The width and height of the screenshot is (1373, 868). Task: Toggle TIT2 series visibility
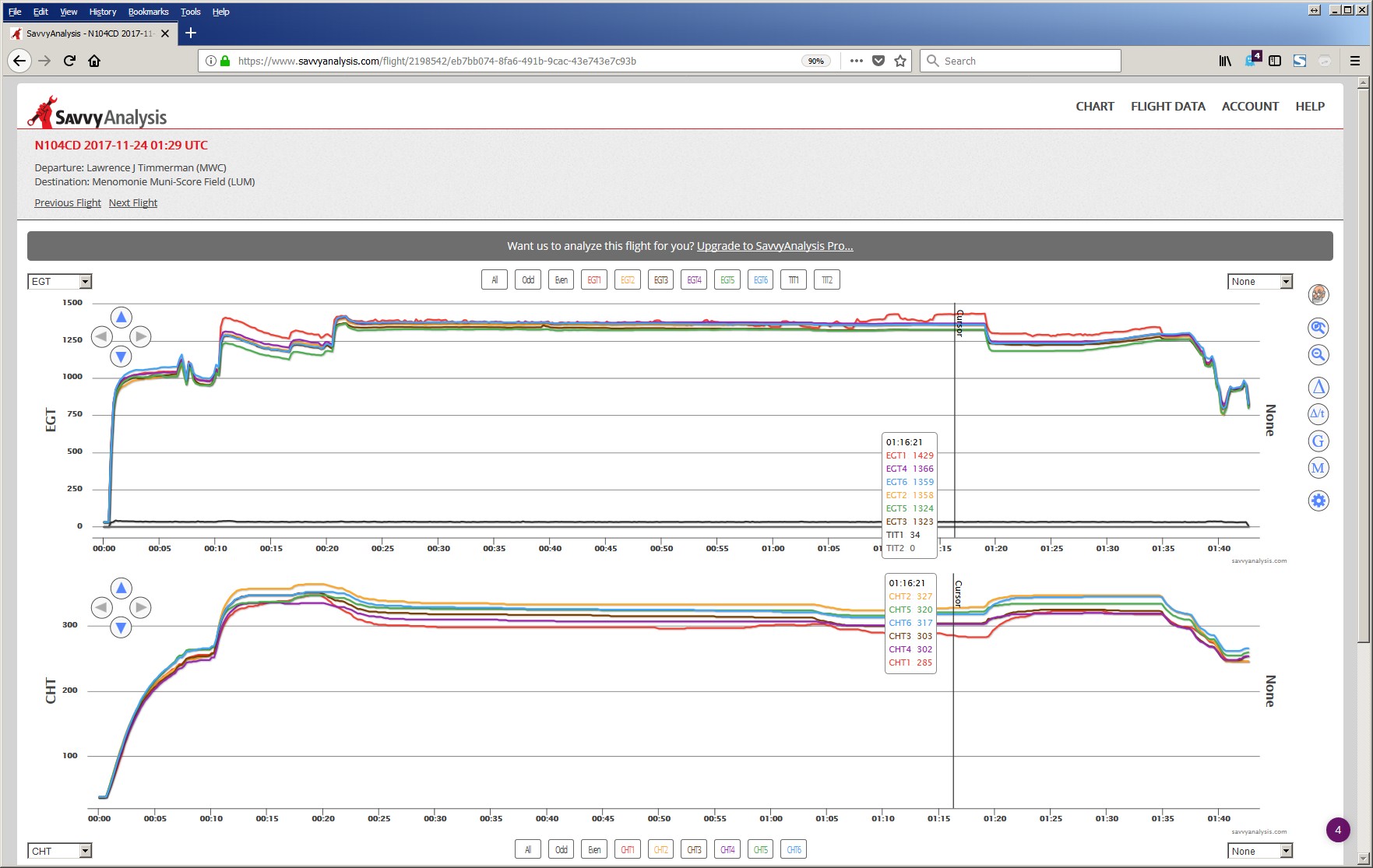827,280
